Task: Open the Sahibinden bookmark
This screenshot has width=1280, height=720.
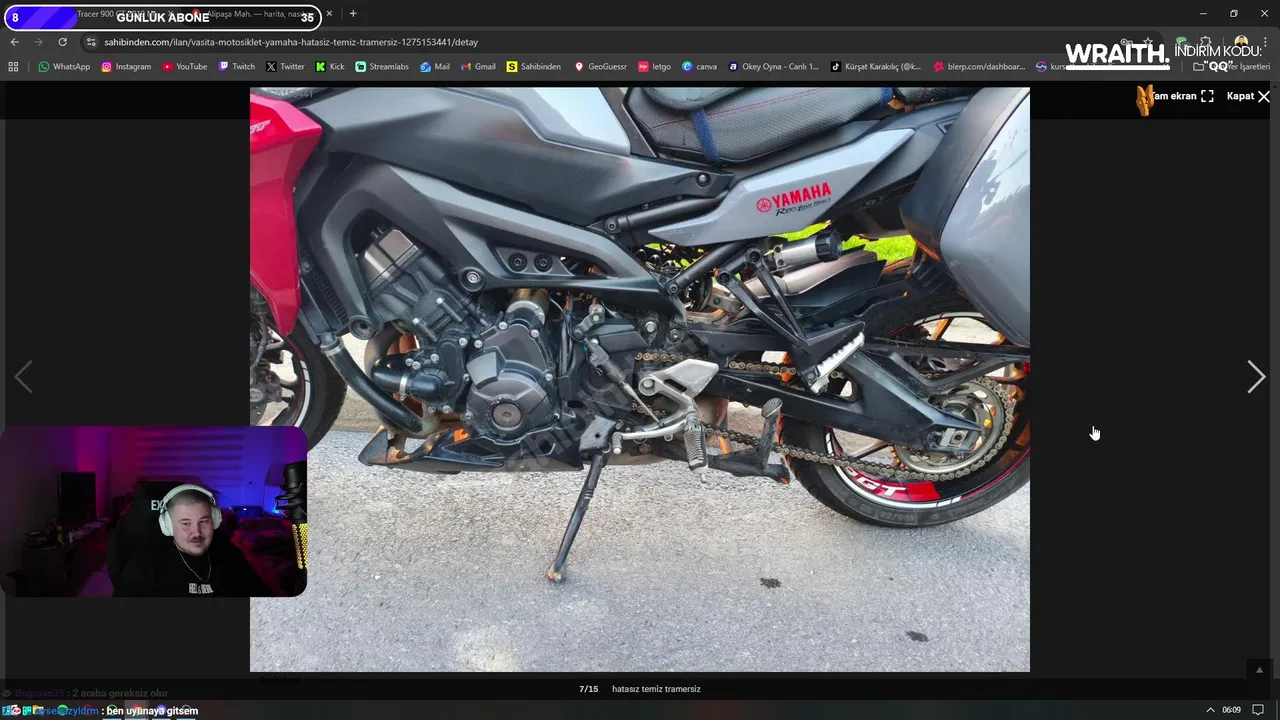Action: point(533,66)
